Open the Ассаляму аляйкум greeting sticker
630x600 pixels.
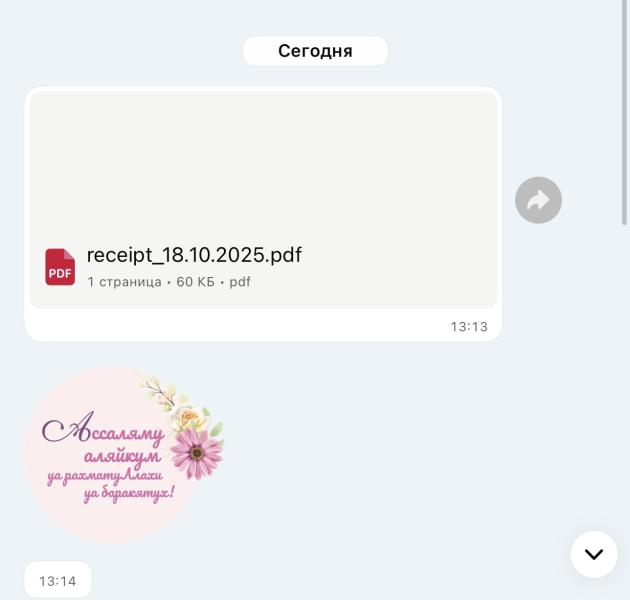125,454
